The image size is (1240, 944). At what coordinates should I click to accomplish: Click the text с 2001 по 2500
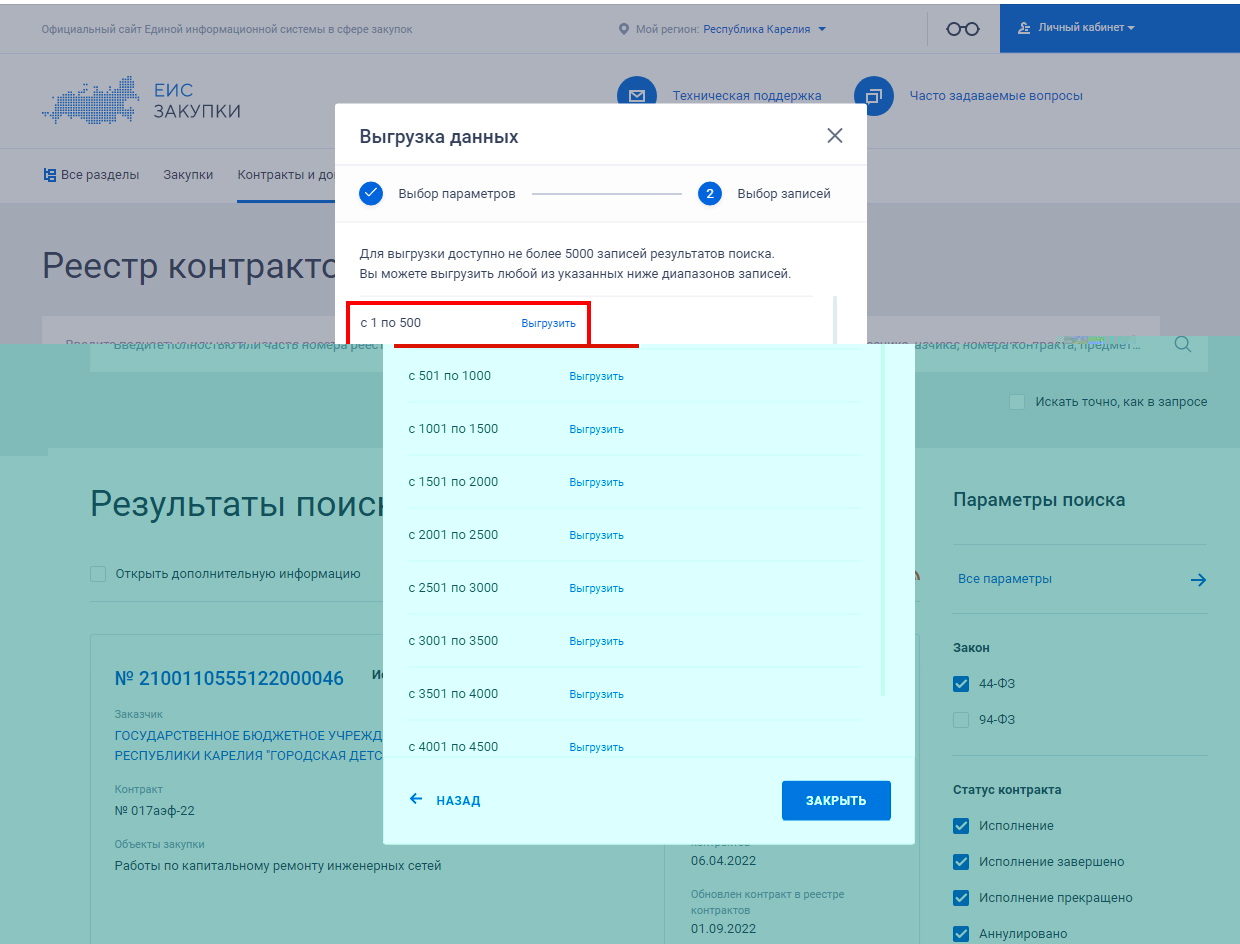pos(453,535)
